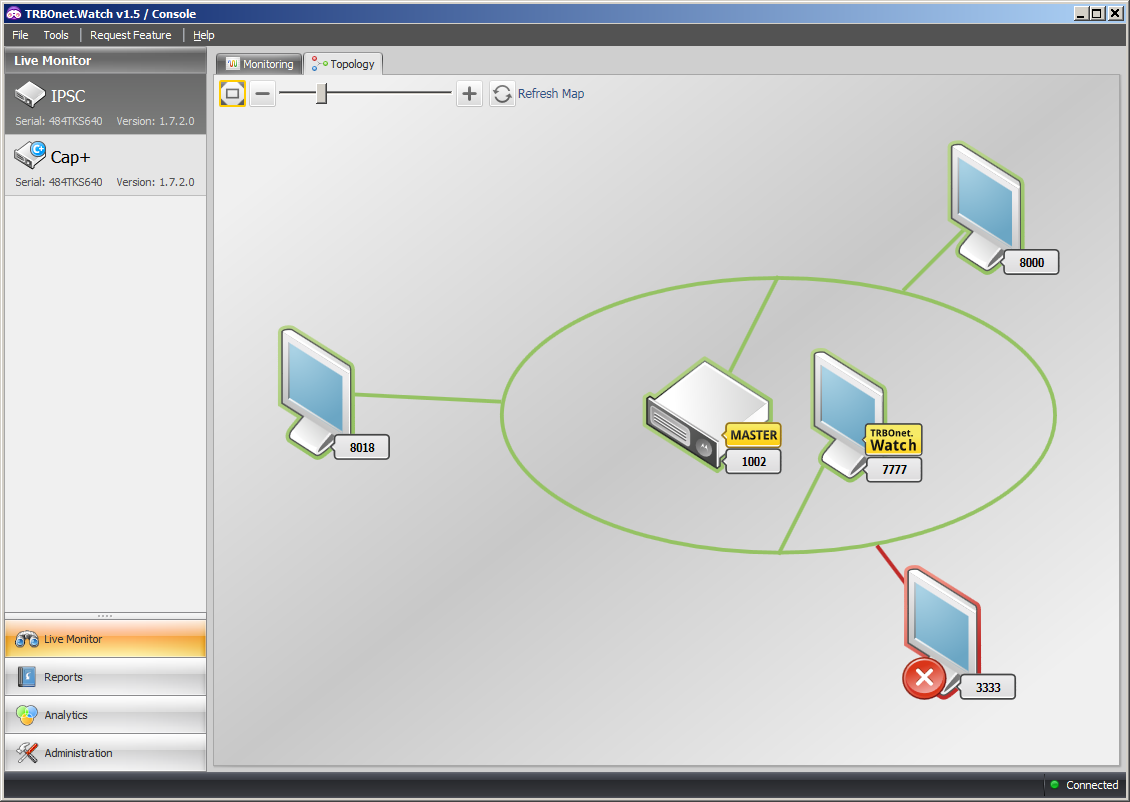Open the Live Monitor section
Screen dimensions: 1130x802
coord(105,639)
